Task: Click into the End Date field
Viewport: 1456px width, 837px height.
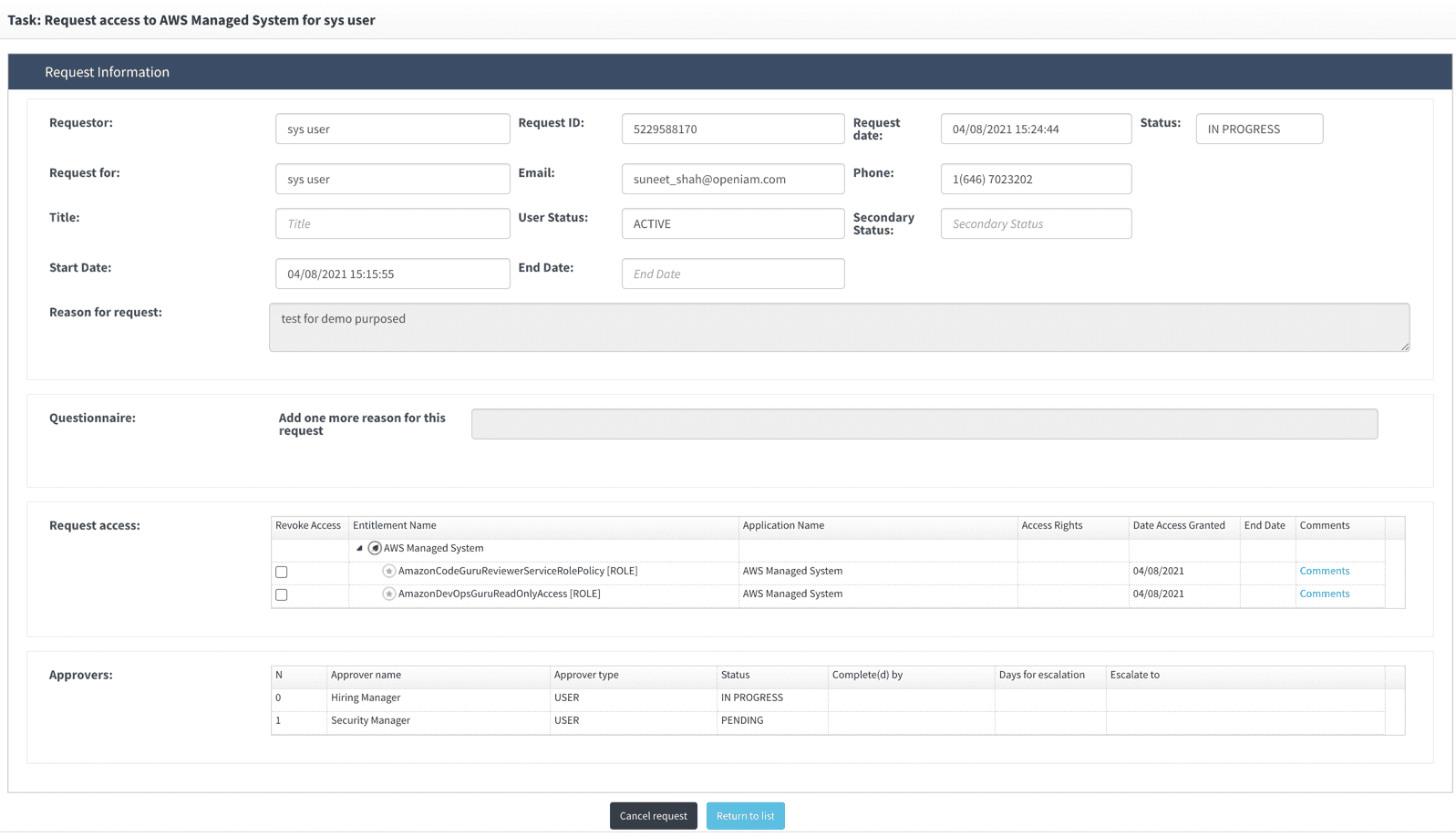Action: pos(732,274)
